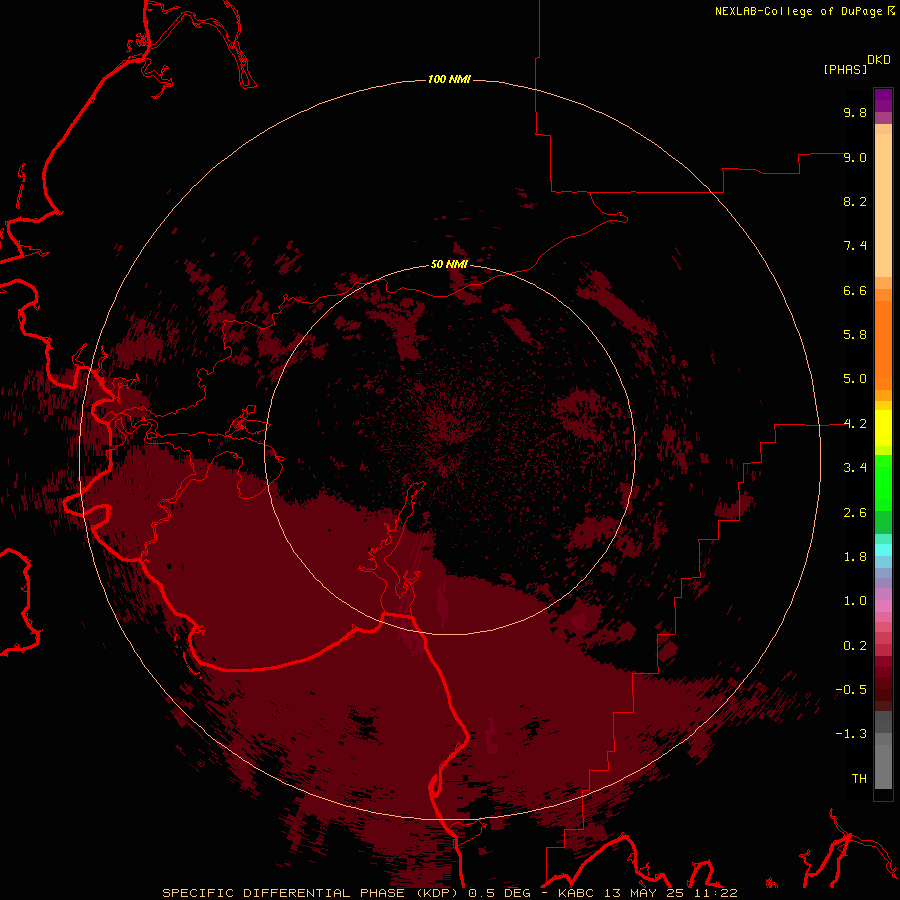This screenshot has height=900, width=900.
Task: Click the cyan segment of the color scale
Action: 883,549
